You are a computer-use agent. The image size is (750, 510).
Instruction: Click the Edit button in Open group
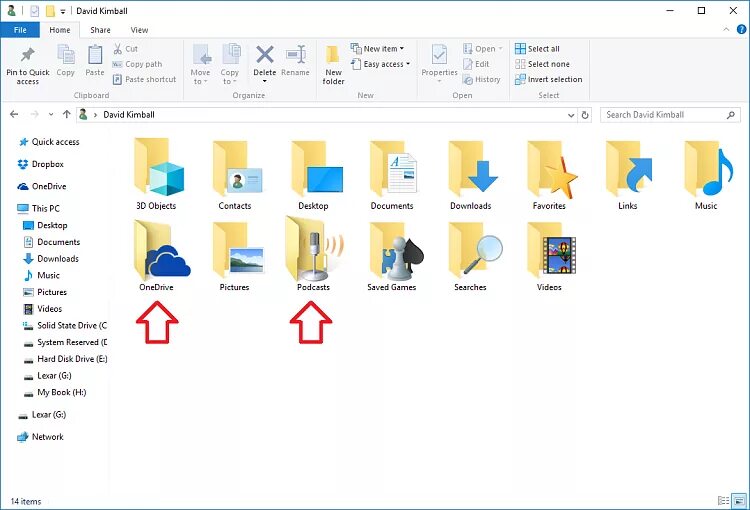(476, 64)
